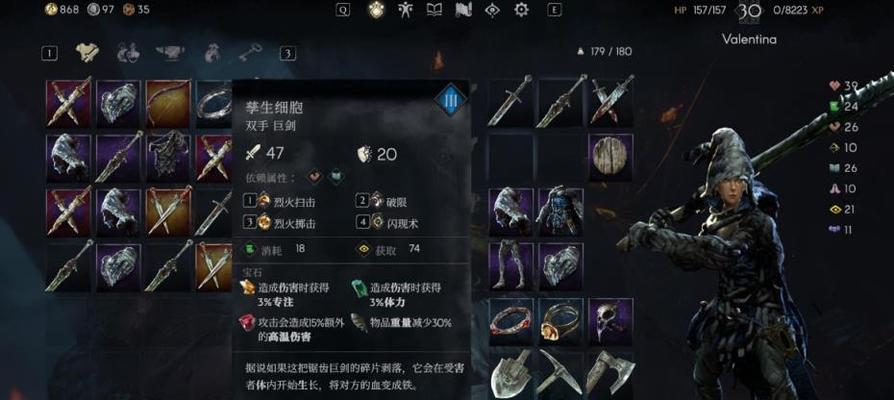Select the round wooden shield slot
This screenshot has height=400, width=894.
click(x=611, y=158)
